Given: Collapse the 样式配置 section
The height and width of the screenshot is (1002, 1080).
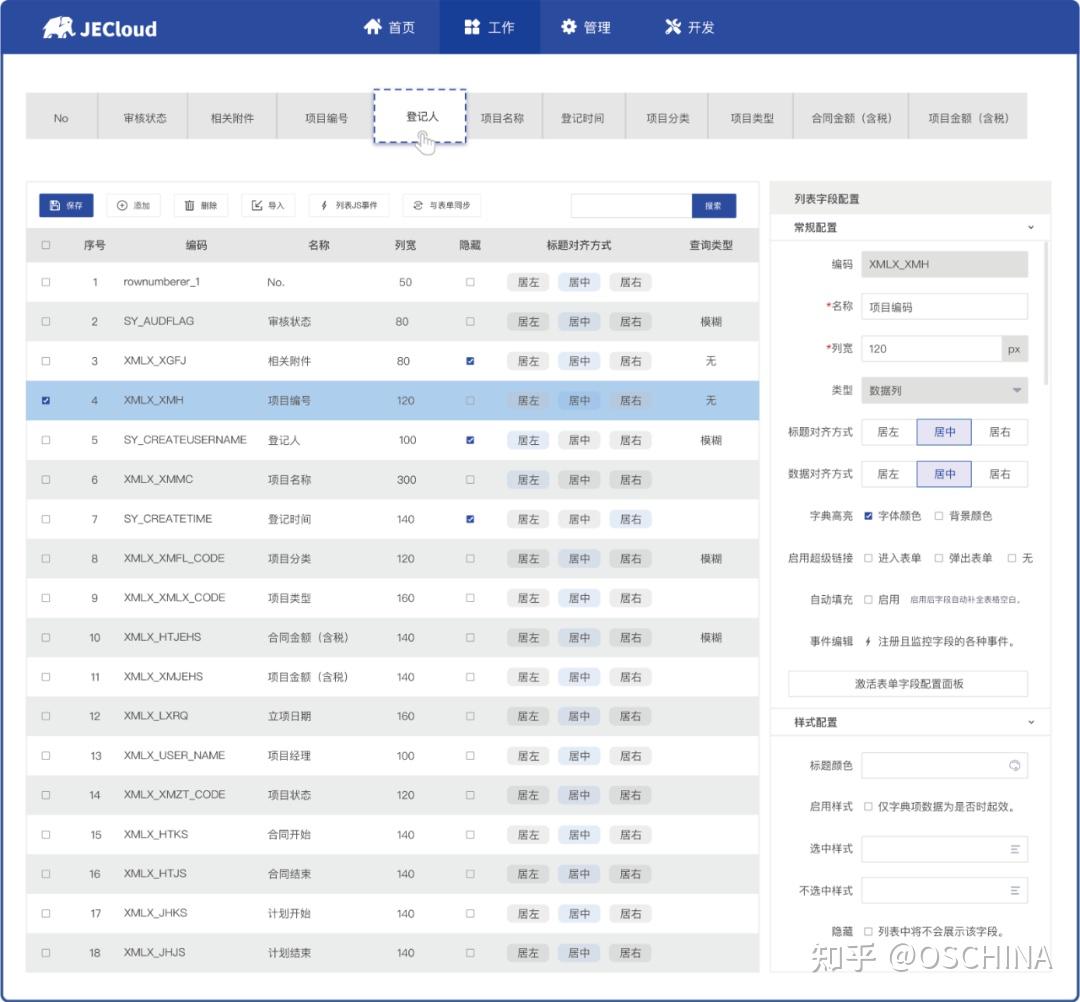Looking at the screenshot, I should [1032, 722].
